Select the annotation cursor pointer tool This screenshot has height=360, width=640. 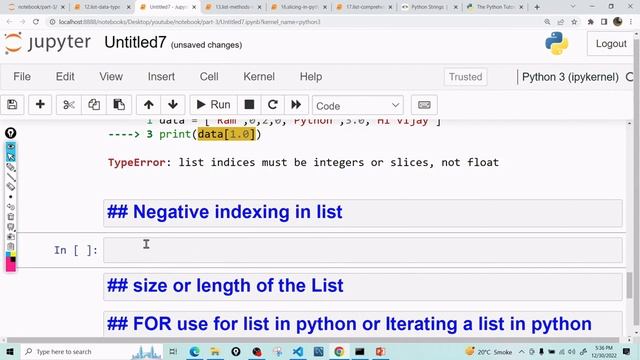[x=11, y=156]
